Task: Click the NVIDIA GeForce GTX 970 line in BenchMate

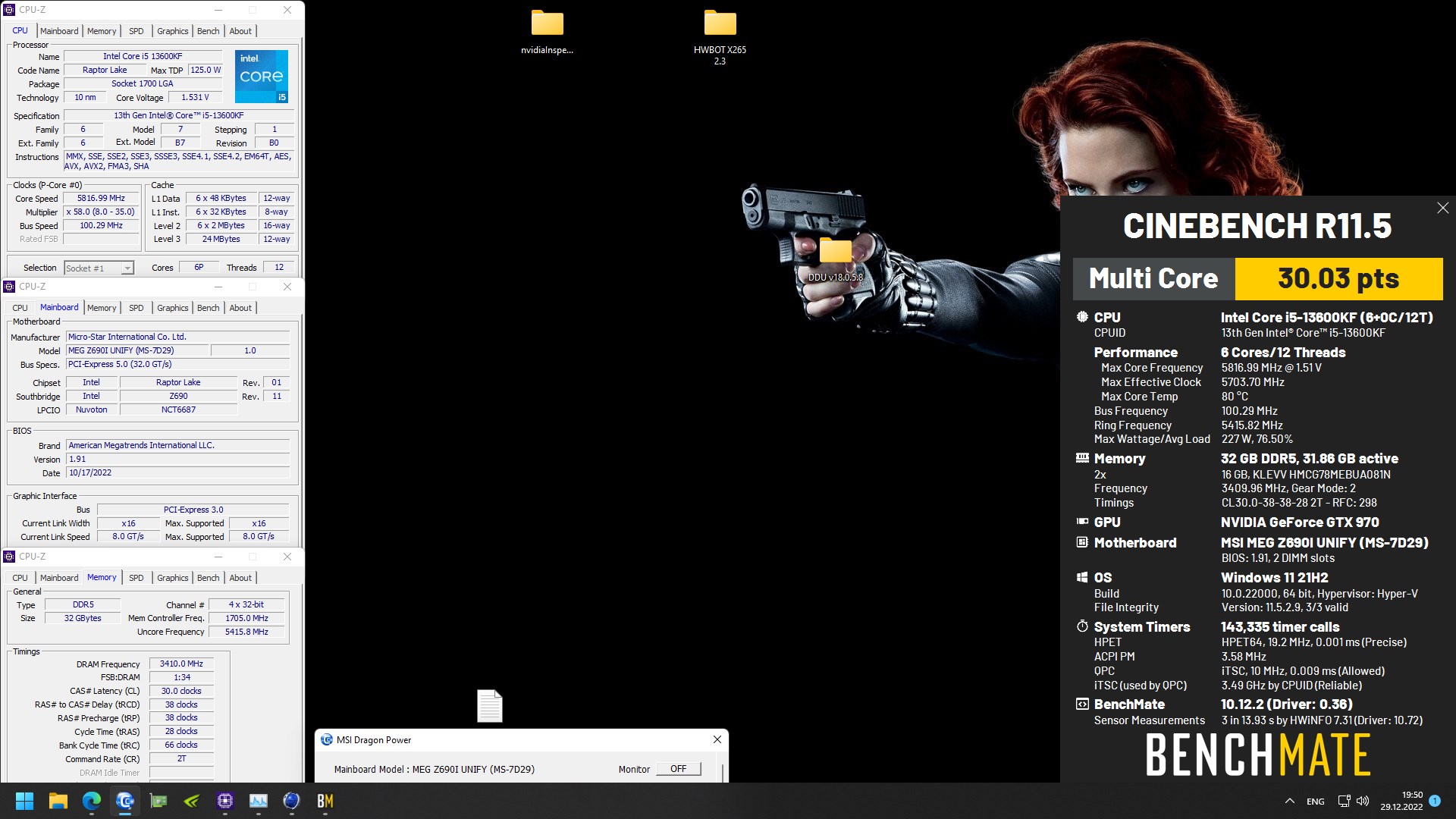Action: click(1300, 522)
